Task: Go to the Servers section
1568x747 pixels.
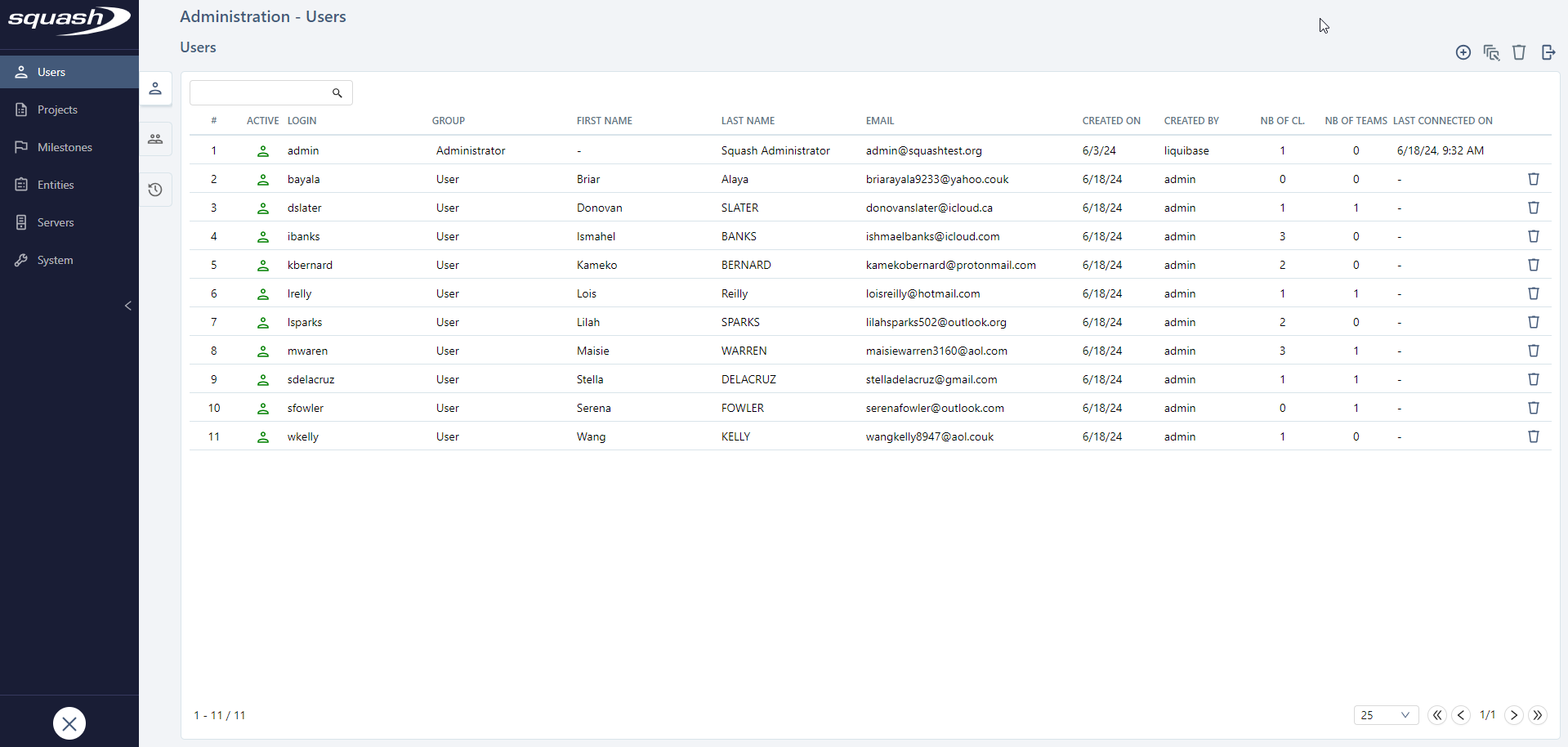Action: coord(56,222)
